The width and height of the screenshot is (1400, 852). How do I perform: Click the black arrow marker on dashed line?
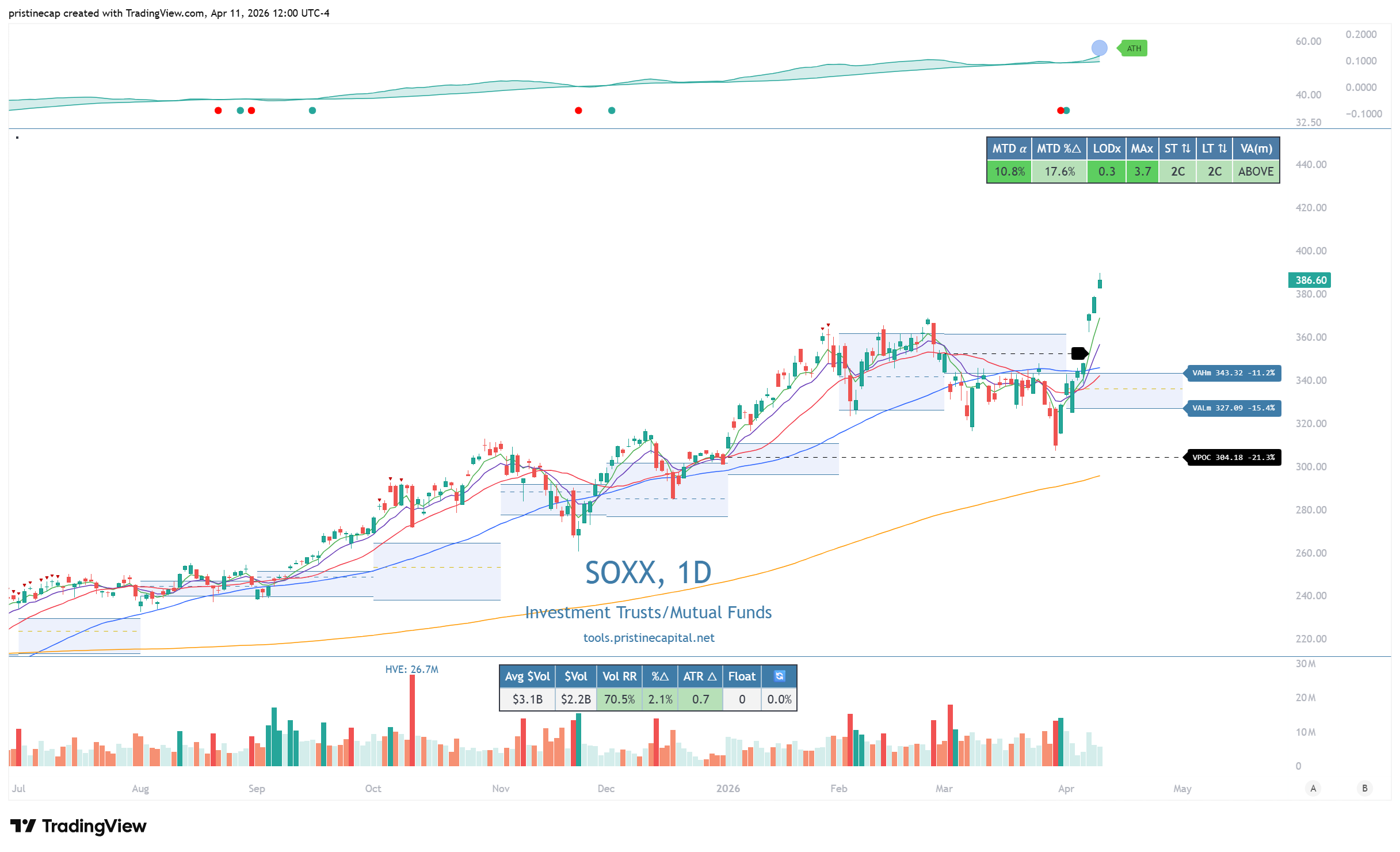[1079, 353]
